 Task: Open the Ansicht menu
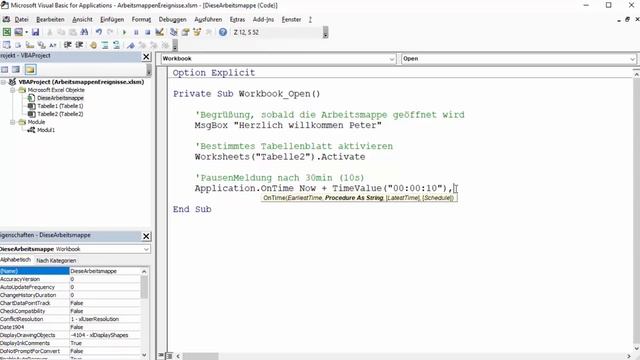coord(82,19)
